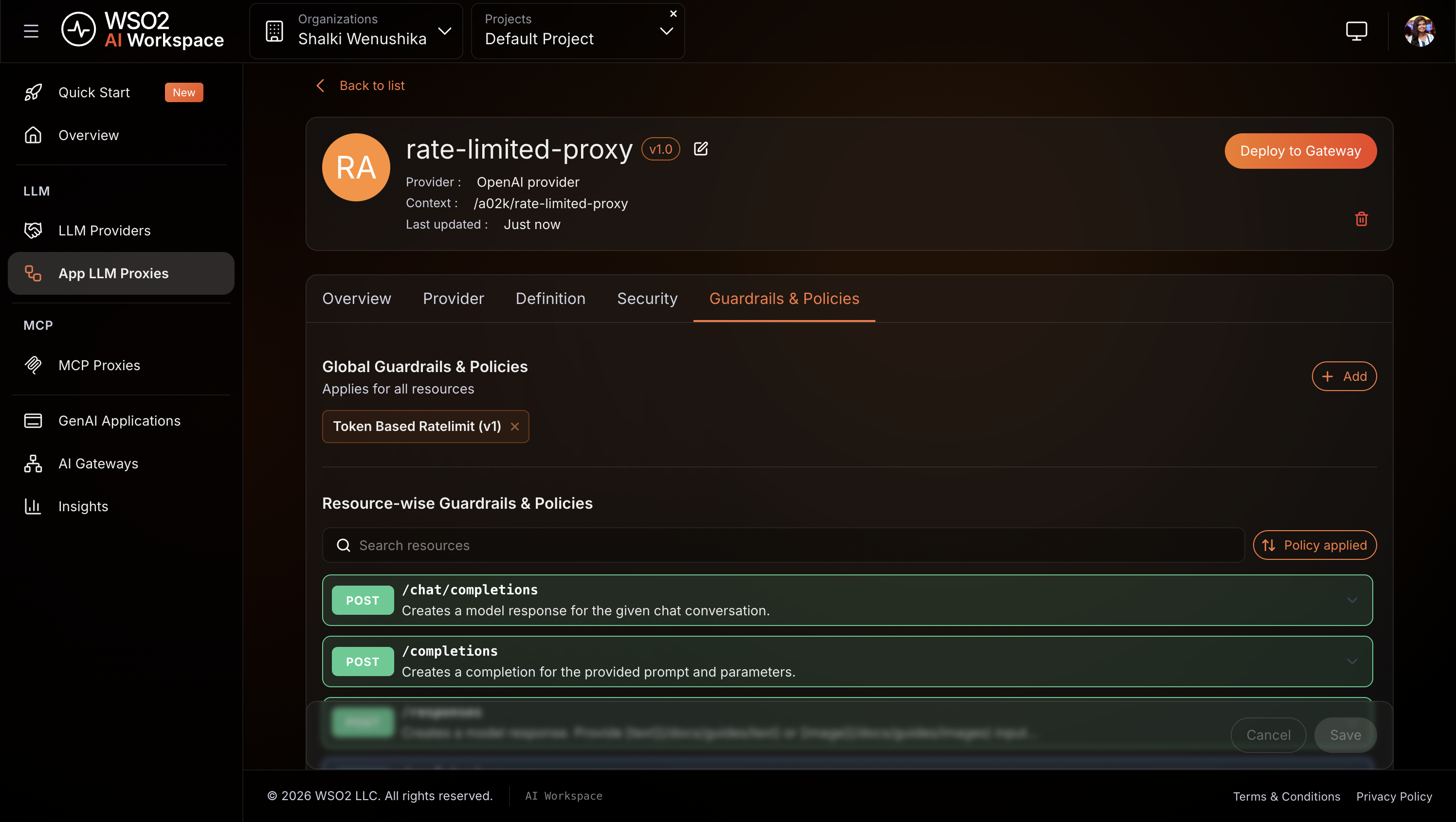Screen dimensions: 1456x822
Task: Remove the Token Based Ratelimit policy
Action: [x=514, y=427]
